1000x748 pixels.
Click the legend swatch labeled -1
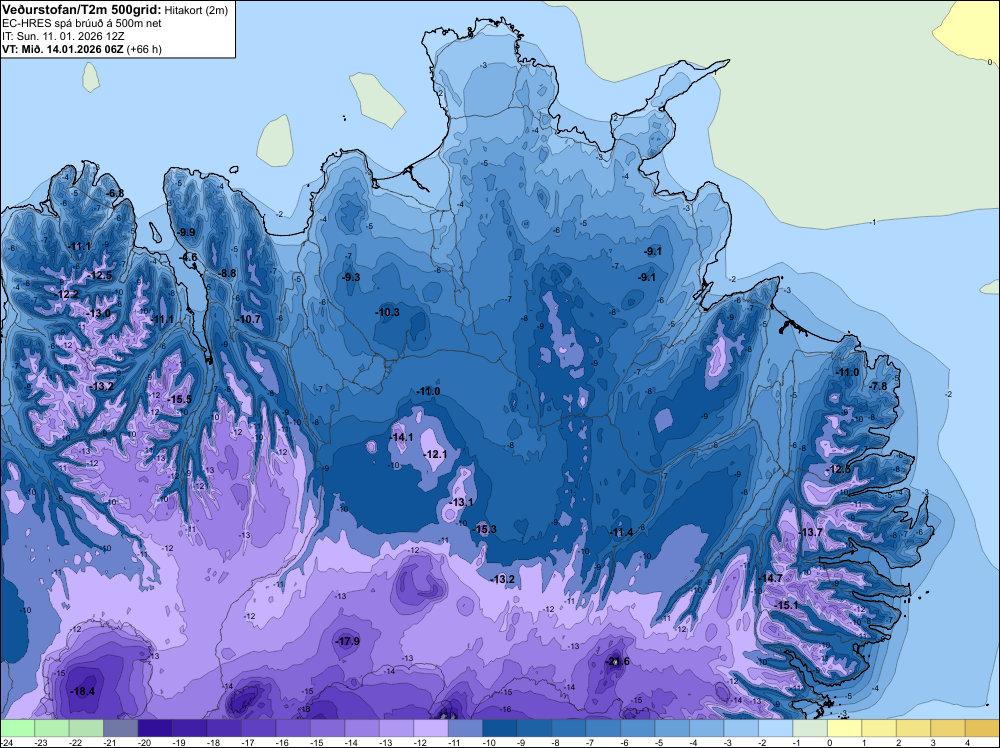pyautogui.click(x=809, y=728)
